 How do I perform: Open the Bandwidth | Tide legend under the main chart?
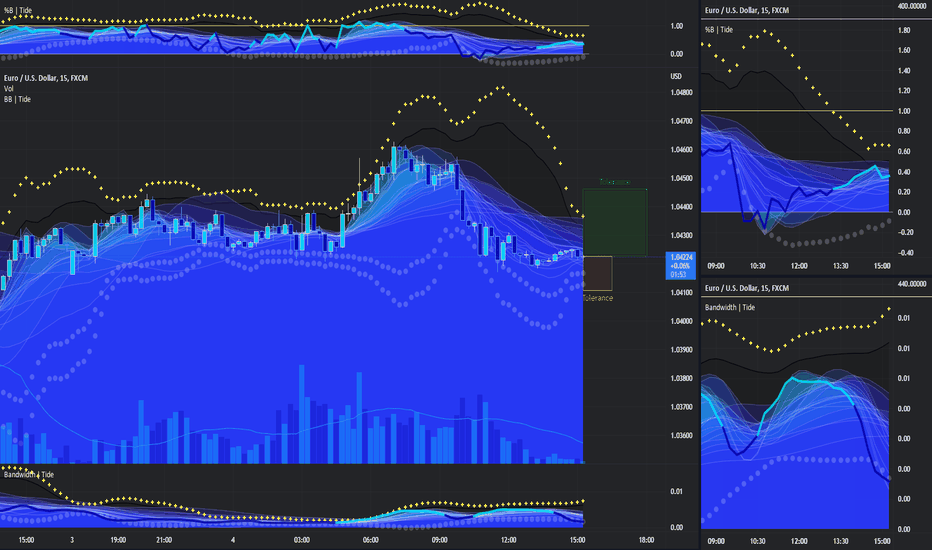pos(29,474)
